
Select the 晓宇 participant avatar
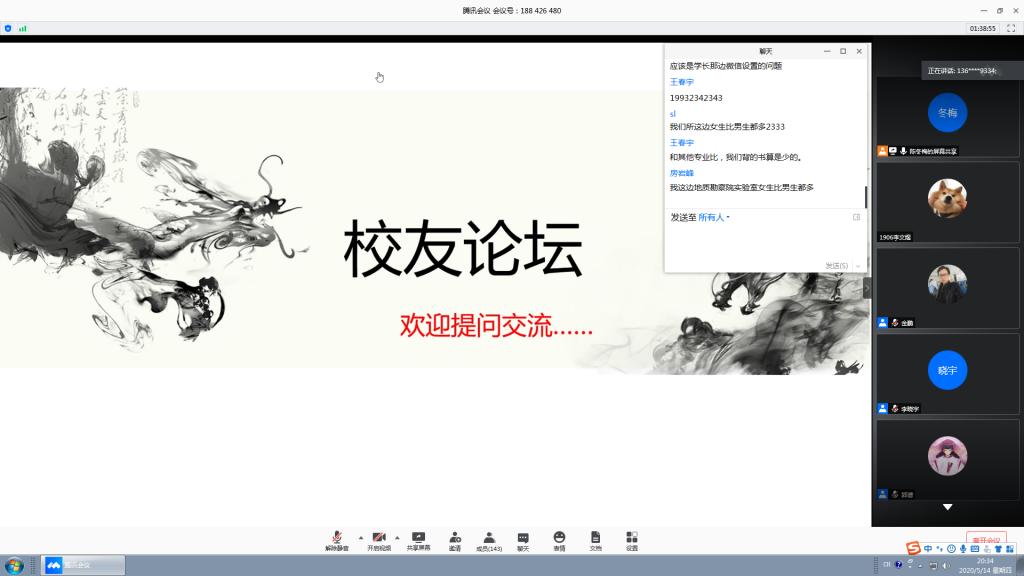tap(947, 370)
